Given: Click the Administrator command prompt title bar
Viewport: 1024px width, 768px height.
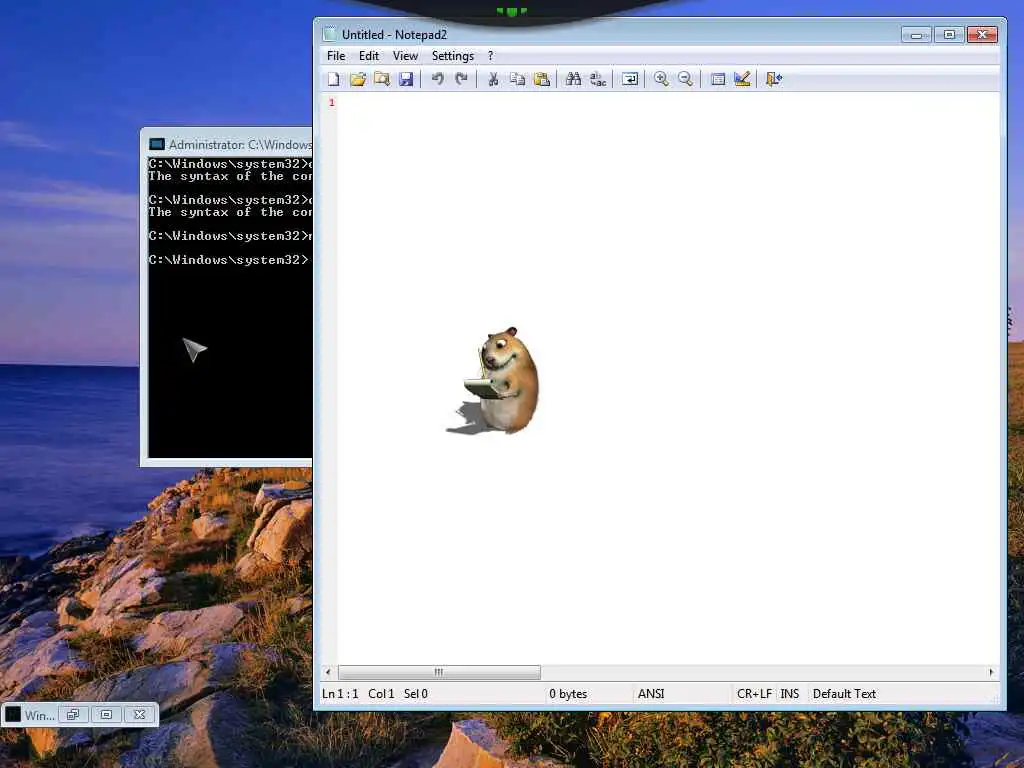Looking at the screenshot, I should pos(229,144).
